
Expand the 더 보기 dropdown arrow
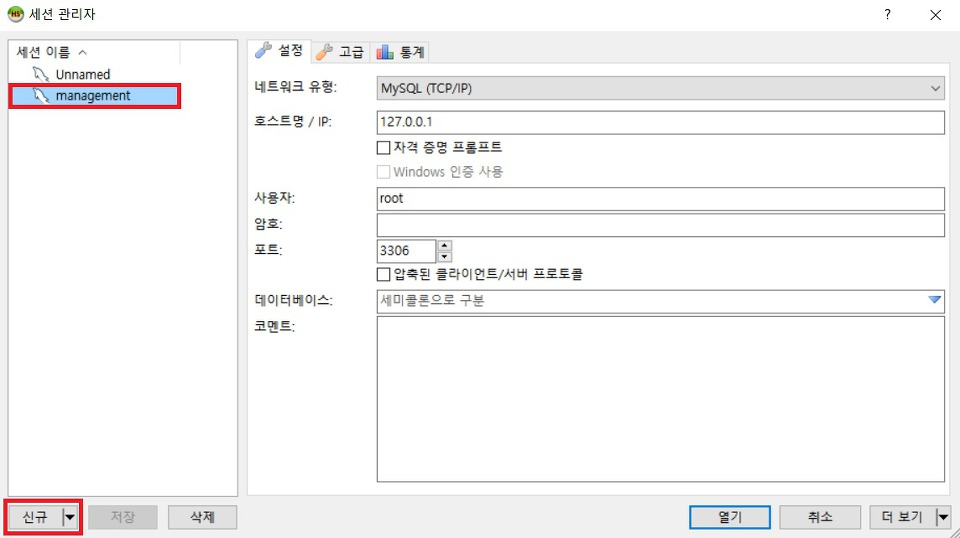pyautogui.click(x=941, y=517)
